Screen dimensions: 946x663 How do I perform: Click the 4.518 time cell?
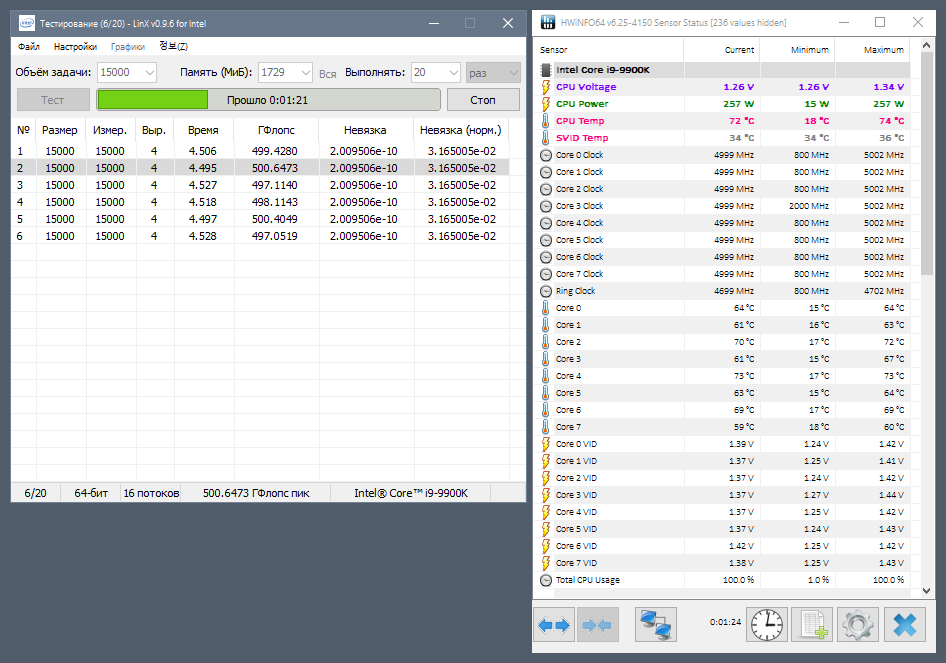[203, 202]
